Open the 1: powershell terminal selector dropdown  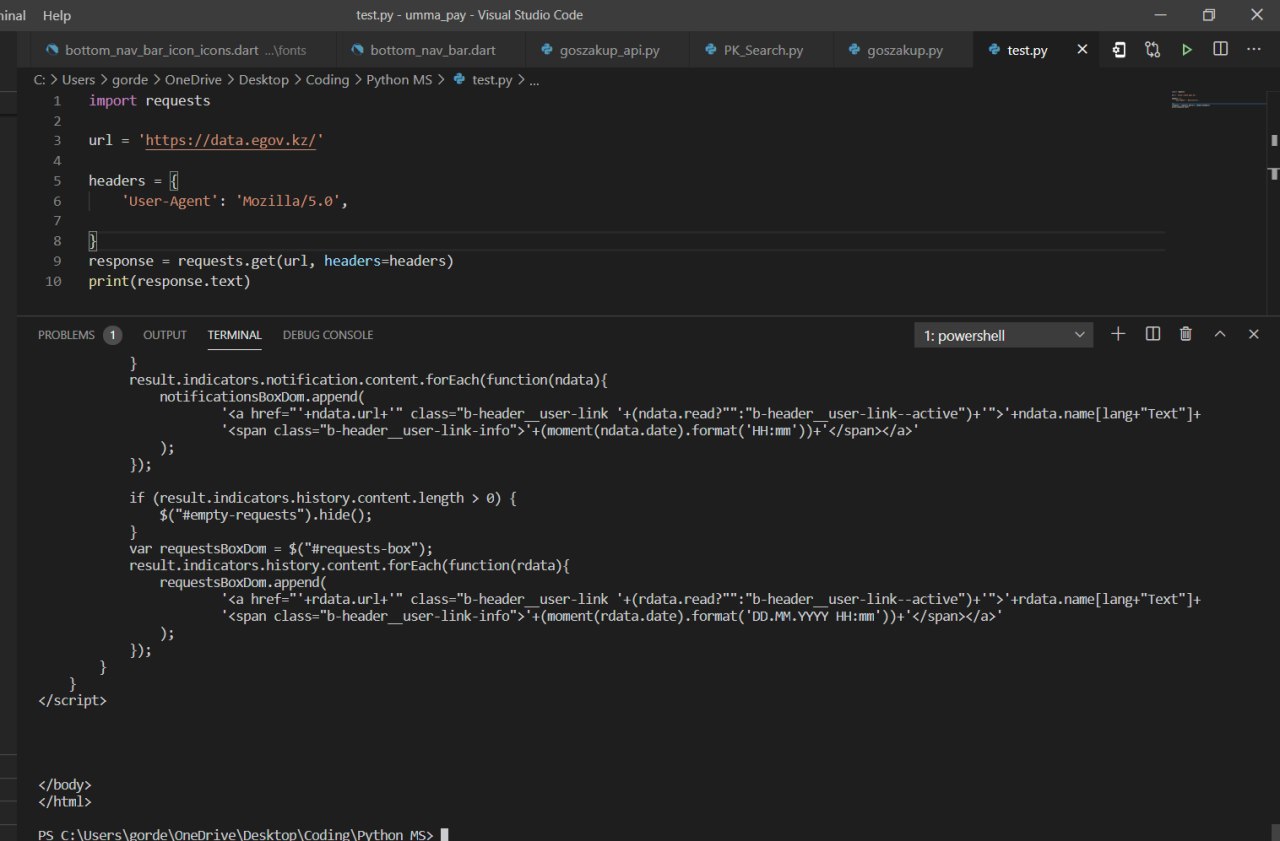point(1004,335)
